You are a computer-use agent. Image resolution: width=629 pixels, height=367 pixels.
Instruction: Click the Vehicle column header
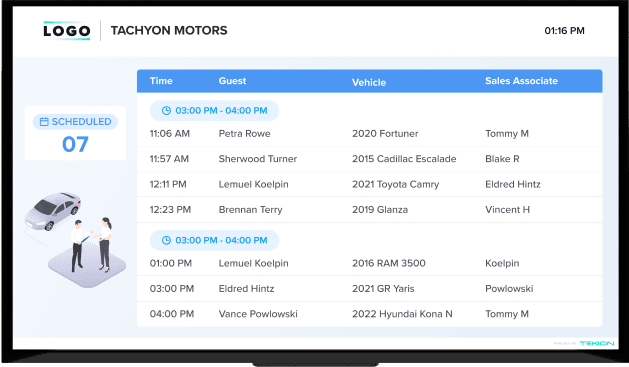tap(369, 83)
